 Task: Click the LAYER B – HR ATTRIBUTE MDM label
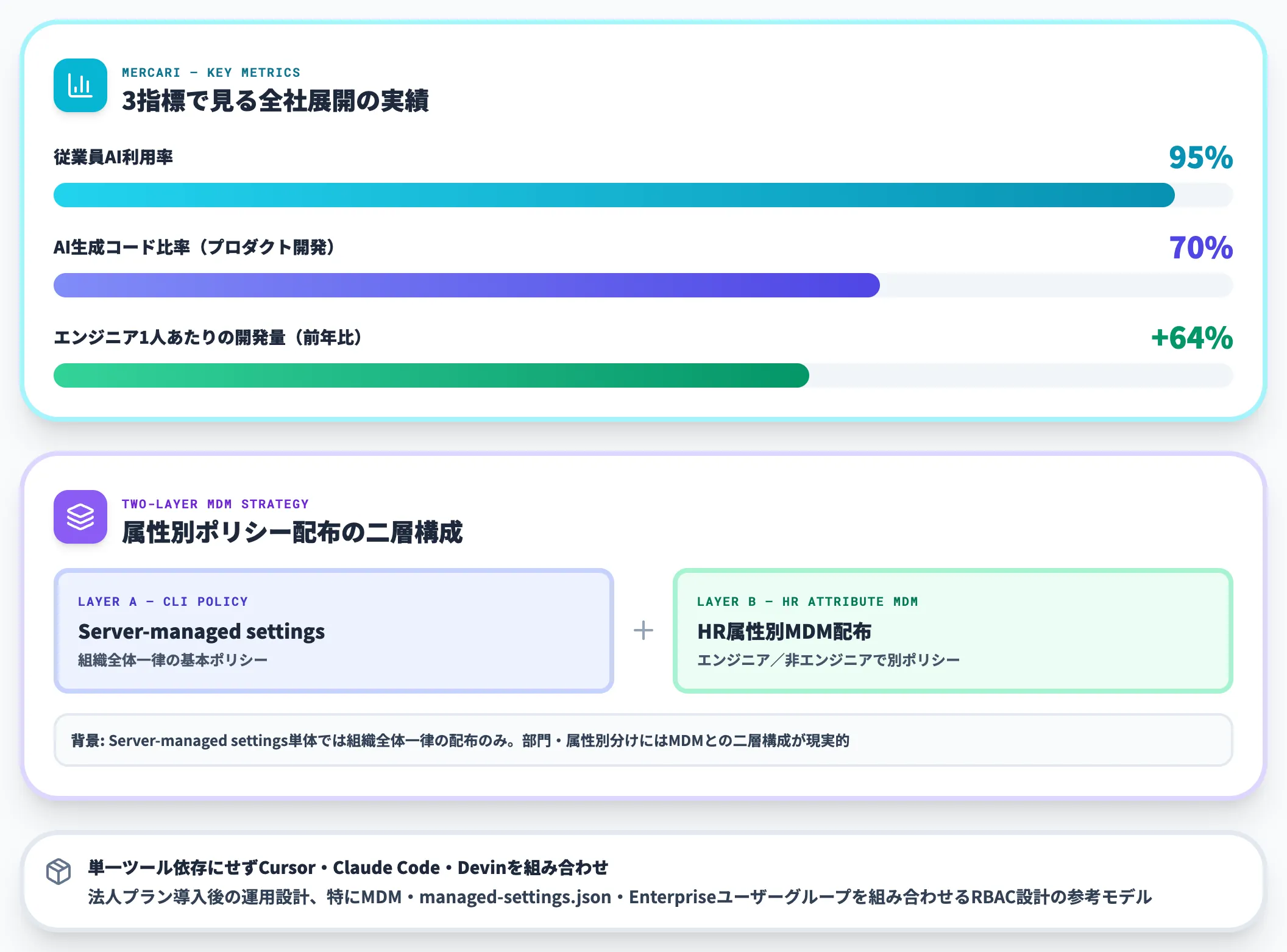coord(807,602)
